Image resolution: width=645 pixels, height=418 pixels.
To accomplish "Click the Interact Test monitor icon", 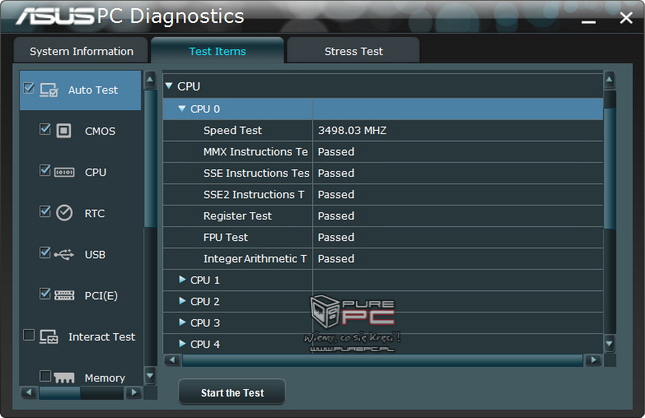I will click(49, 337).
